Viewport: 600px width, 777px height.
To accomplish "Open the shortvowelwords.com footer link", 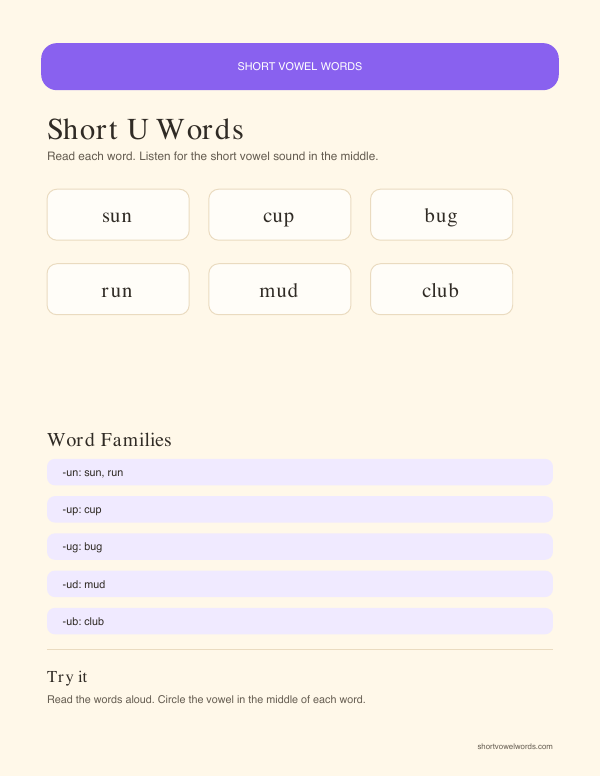I will [515, 746].
